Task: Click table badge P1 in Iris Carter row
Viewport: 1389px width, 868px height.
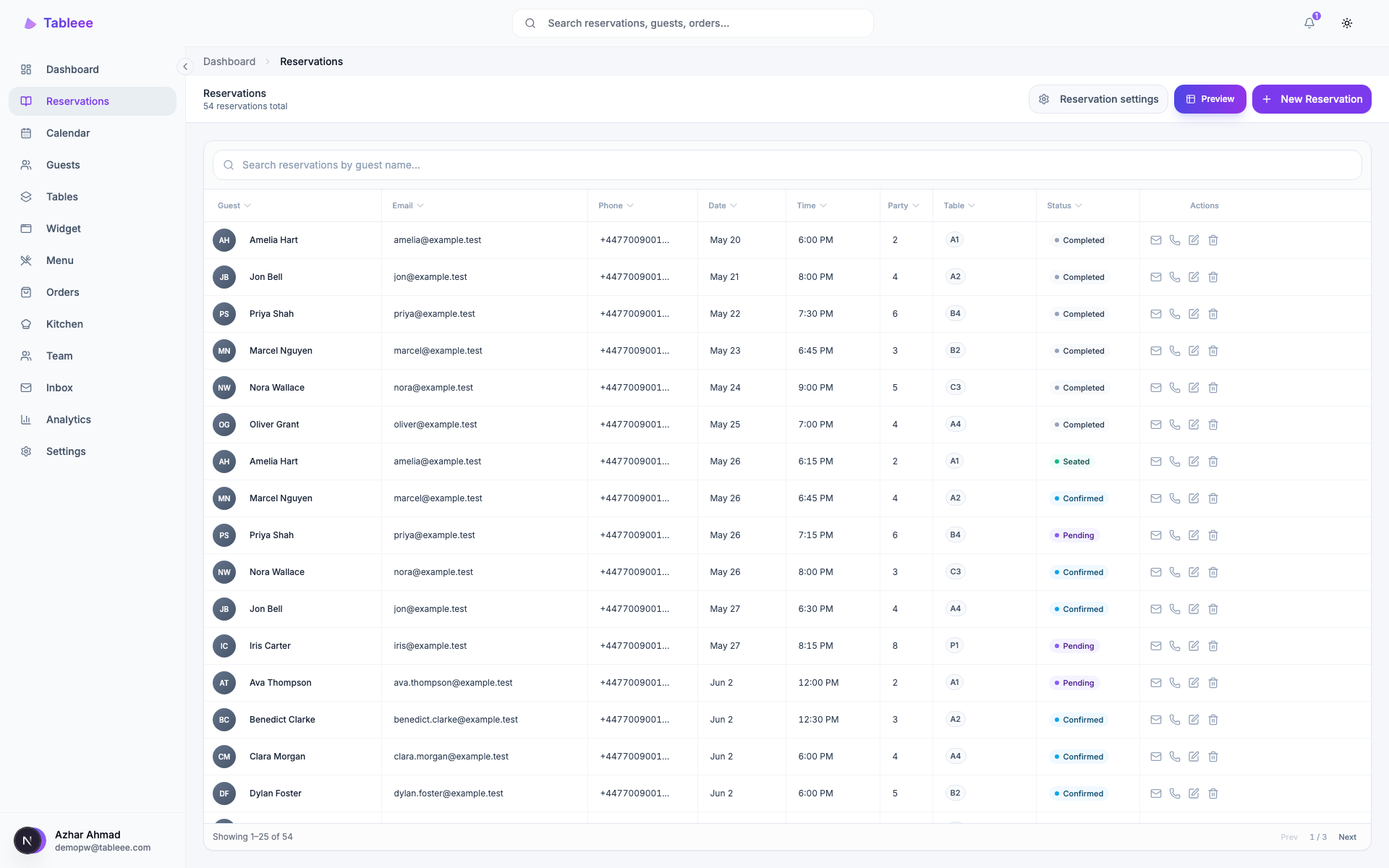Action: point(955,645)
